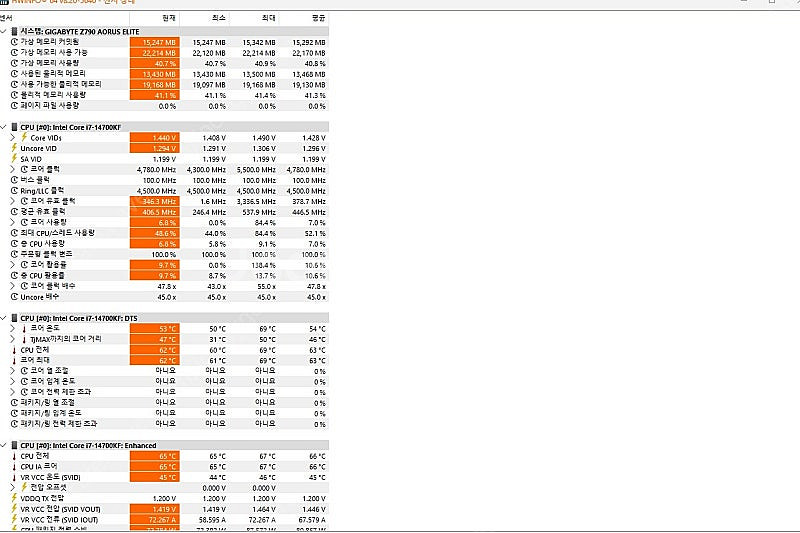This screenshot has height=533, width=800.
Task: Click the lightning icon next to VDDQ TX 전압
Action: point(14,498)
